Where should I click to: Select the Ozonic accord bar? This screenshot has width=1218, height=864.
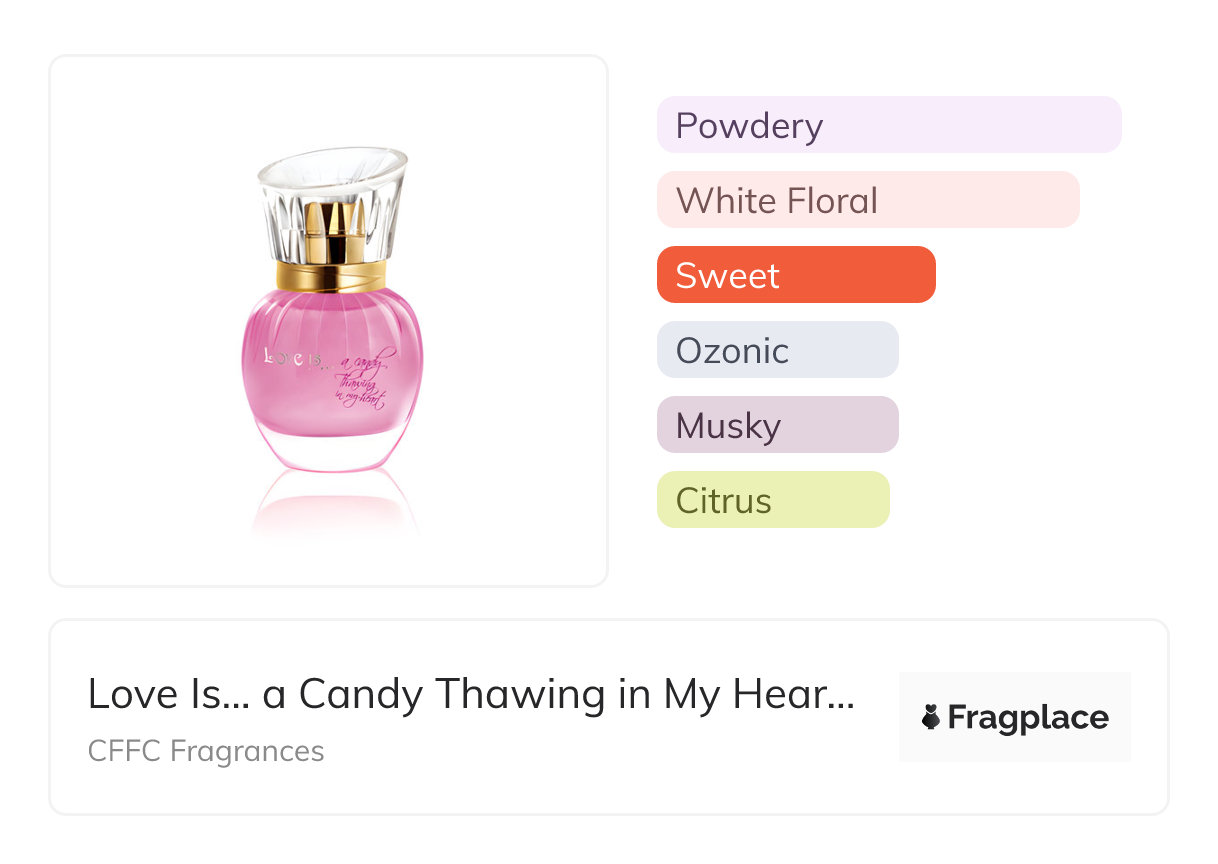point(777,350)
